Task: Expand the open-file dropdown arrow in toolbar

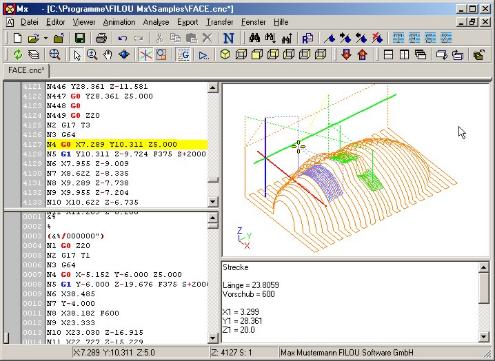Action: pos(45,38)
